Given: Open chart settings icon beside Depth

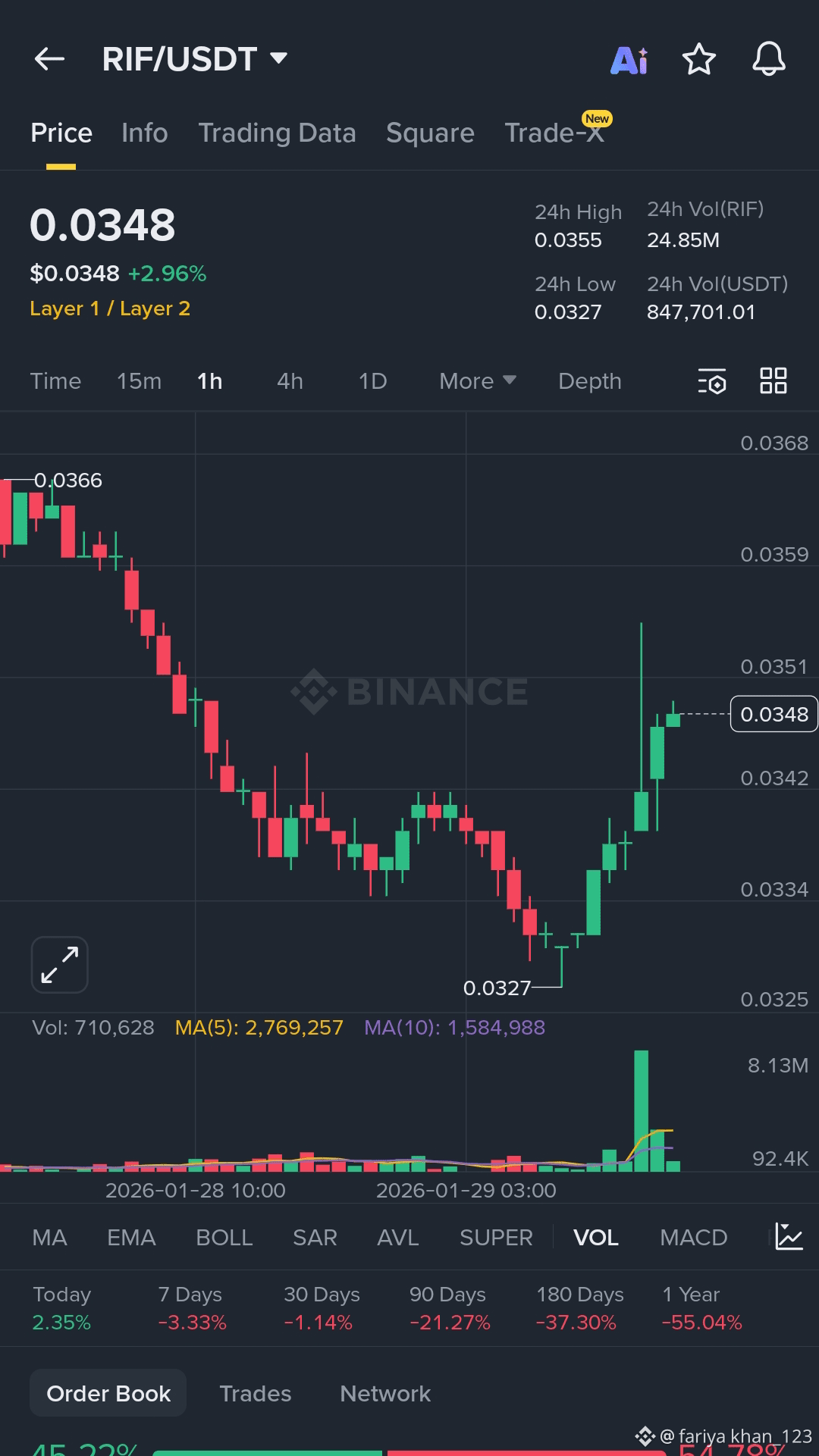Looking at the screenshot, I should click(712, 381).
